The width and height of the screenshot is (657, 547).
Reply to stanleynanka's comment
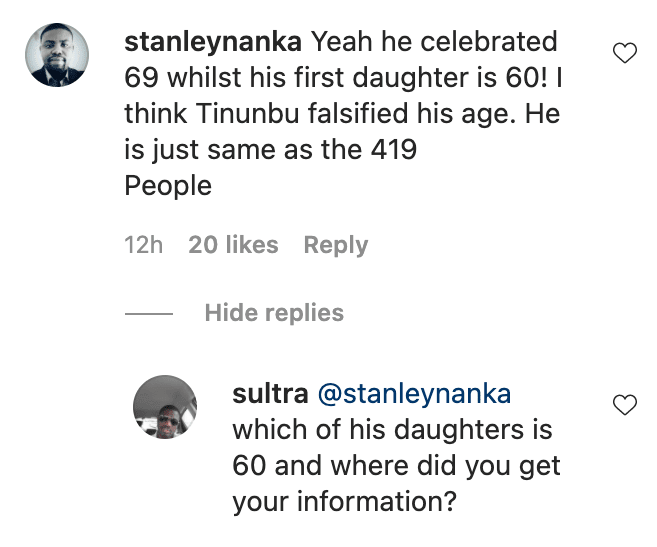335,245
